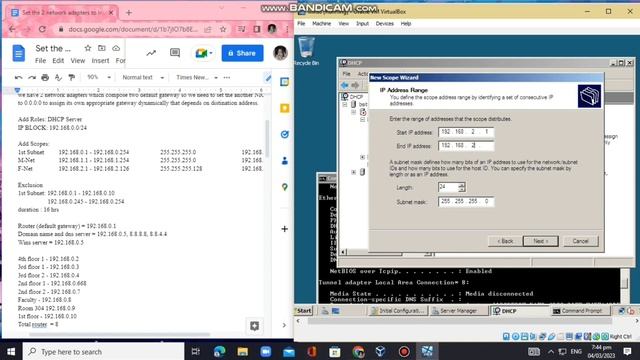Get add-ons with the plus icon

point(284,229)
